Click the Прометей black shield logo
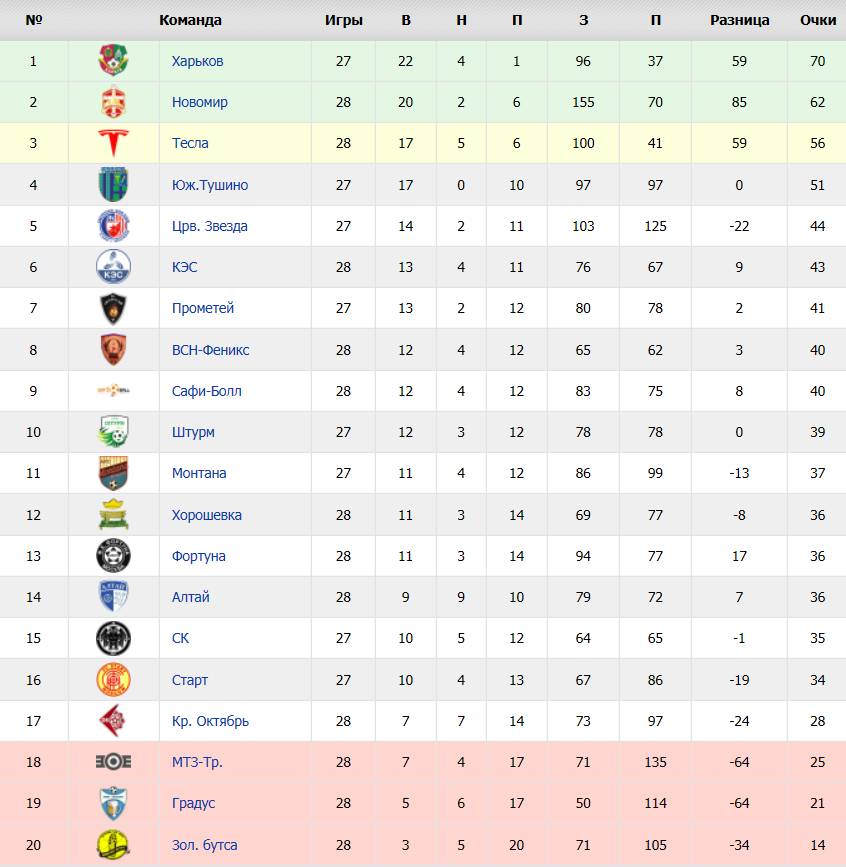The height and width of the screenshot is (867, 846). pyautogui.click(x=113, y=309)
